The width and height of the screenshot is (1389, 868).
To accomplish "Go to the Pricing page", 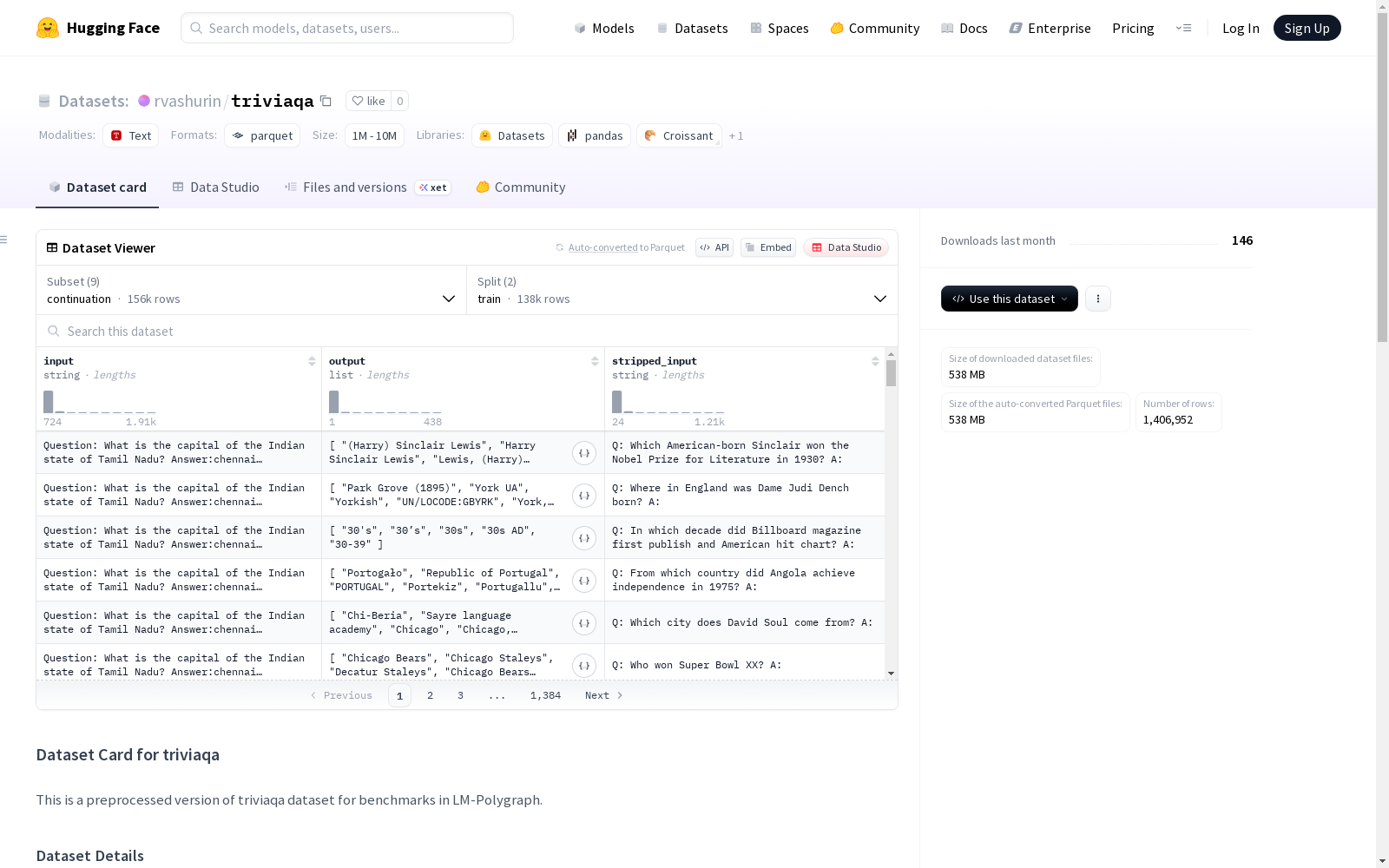I will pos(1133,28).
